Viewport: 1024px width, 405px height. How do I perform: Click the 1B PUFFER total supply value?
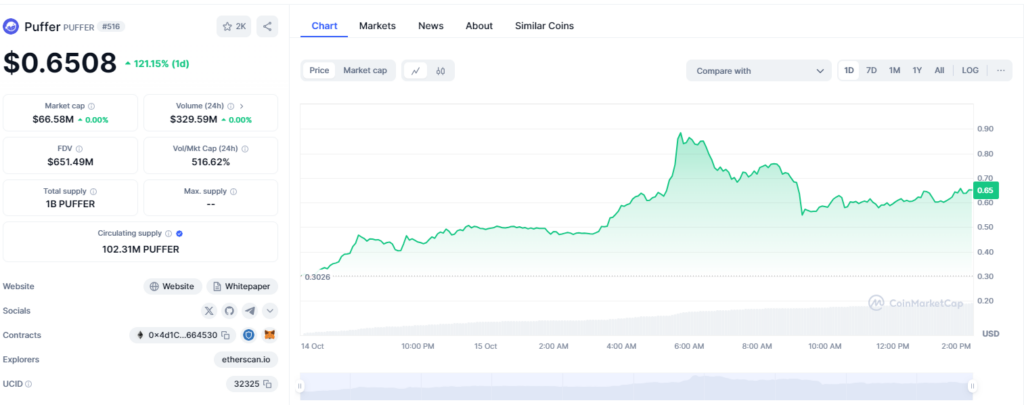pyautogui.click(x=70, y=204)
